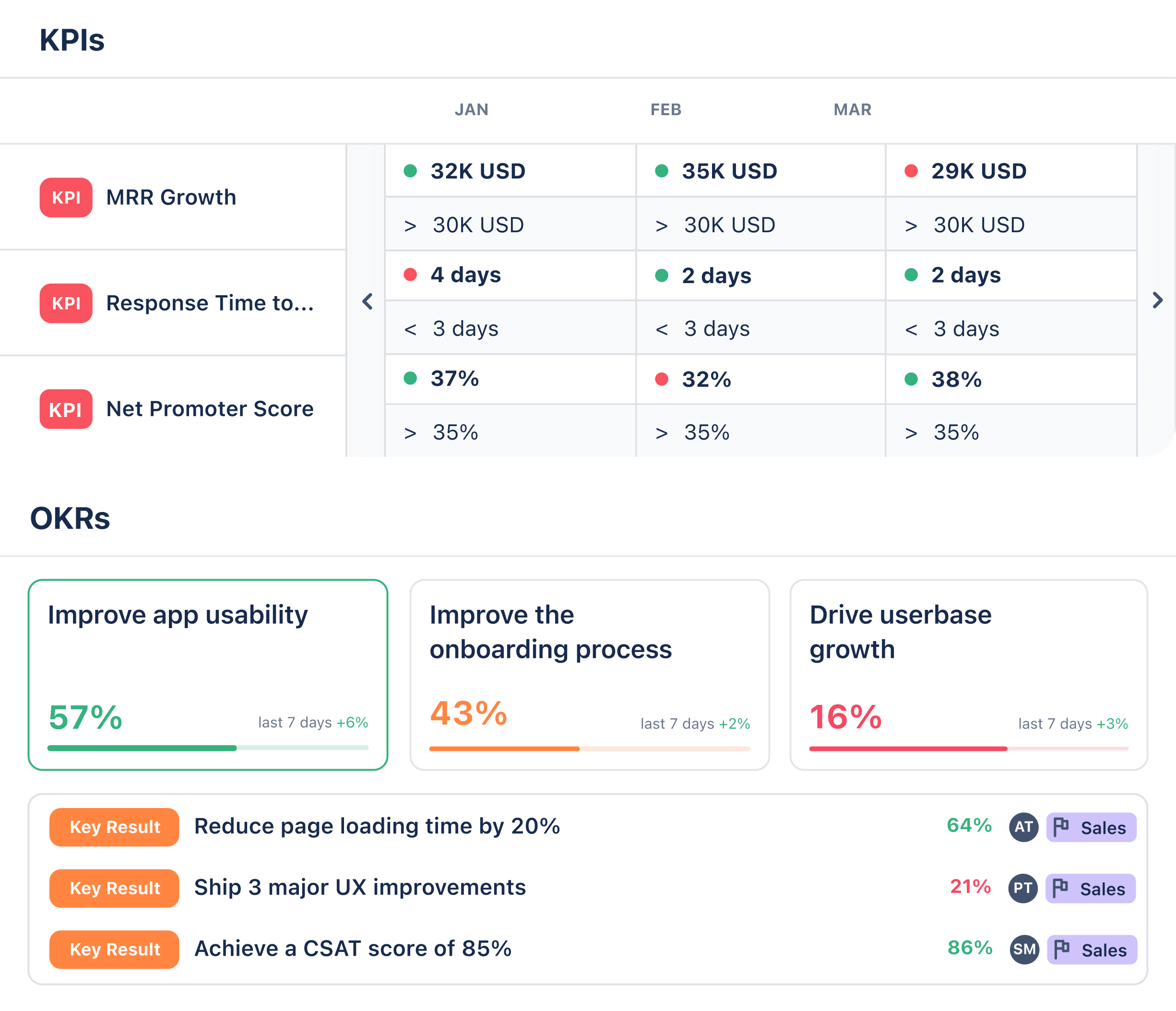The image size is (1176, 1011).
Task: Click the PT assignee avatar
Action: point(1023,888)
